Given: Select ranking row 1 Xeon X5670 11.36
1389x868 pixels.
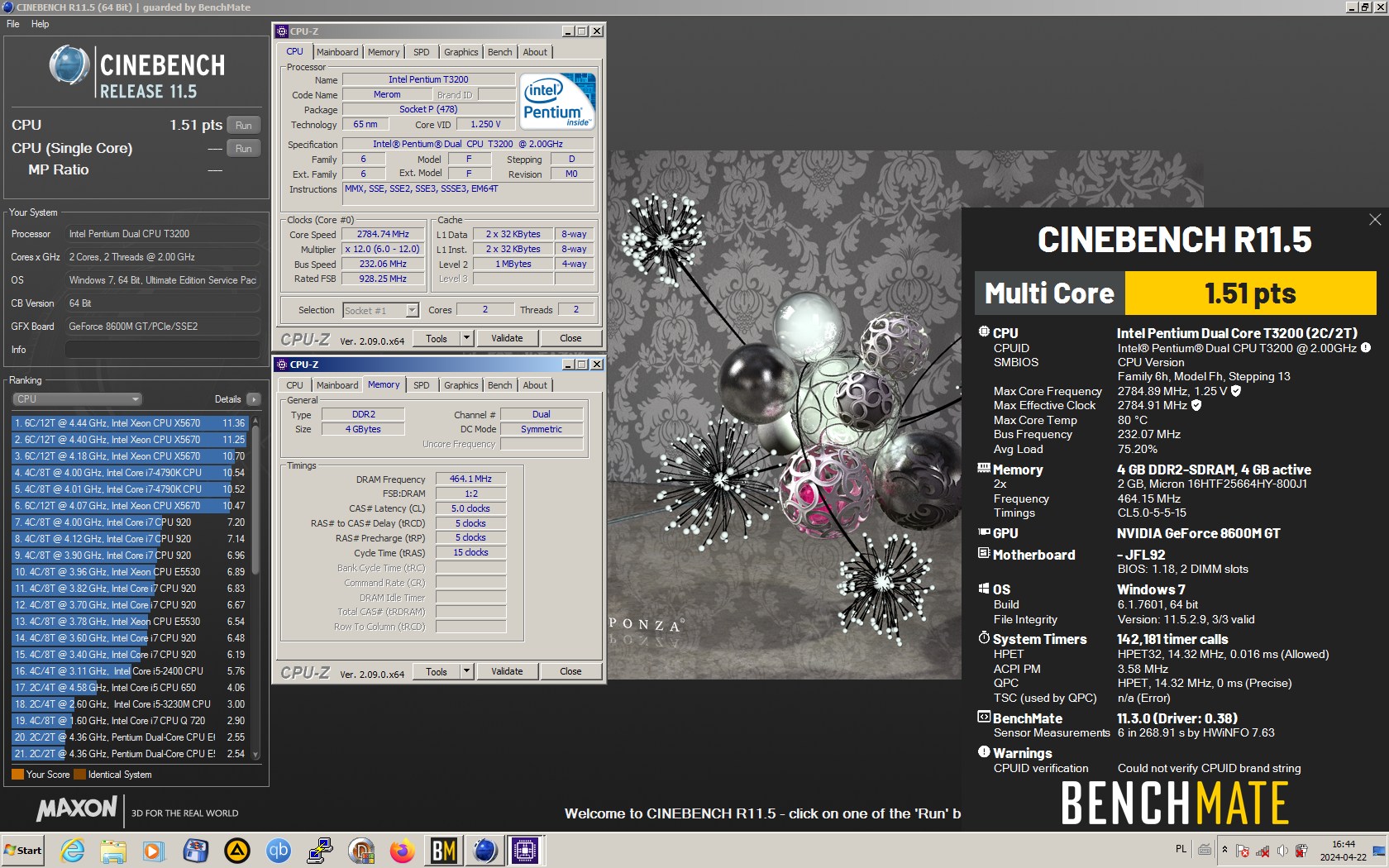Looking at the screenshot, I should (129, 422).
